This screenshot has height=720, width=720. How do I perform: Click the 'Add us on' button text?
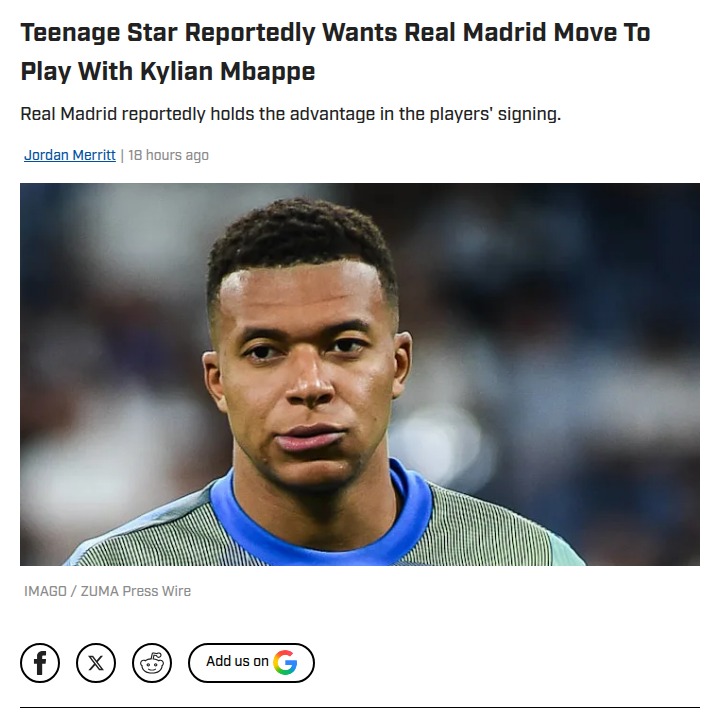237,661
